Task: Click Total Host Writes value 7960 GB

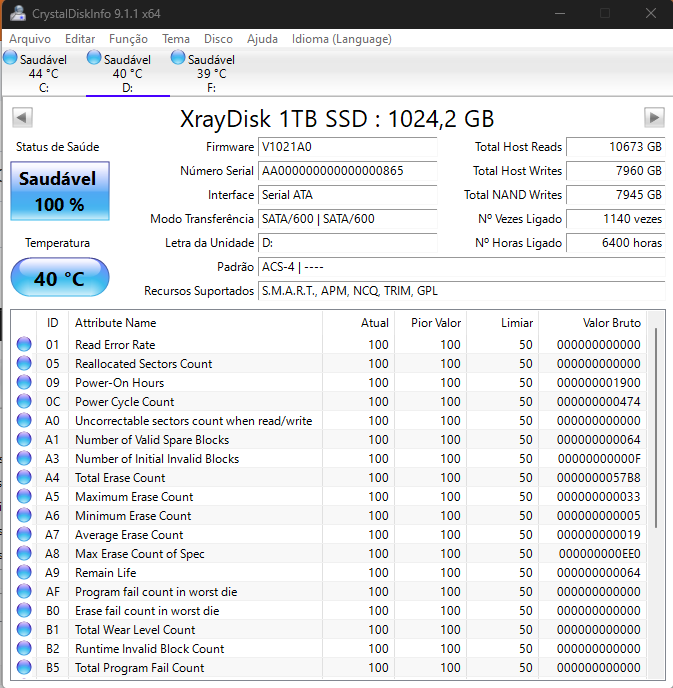Action: (x=616, y=171)
